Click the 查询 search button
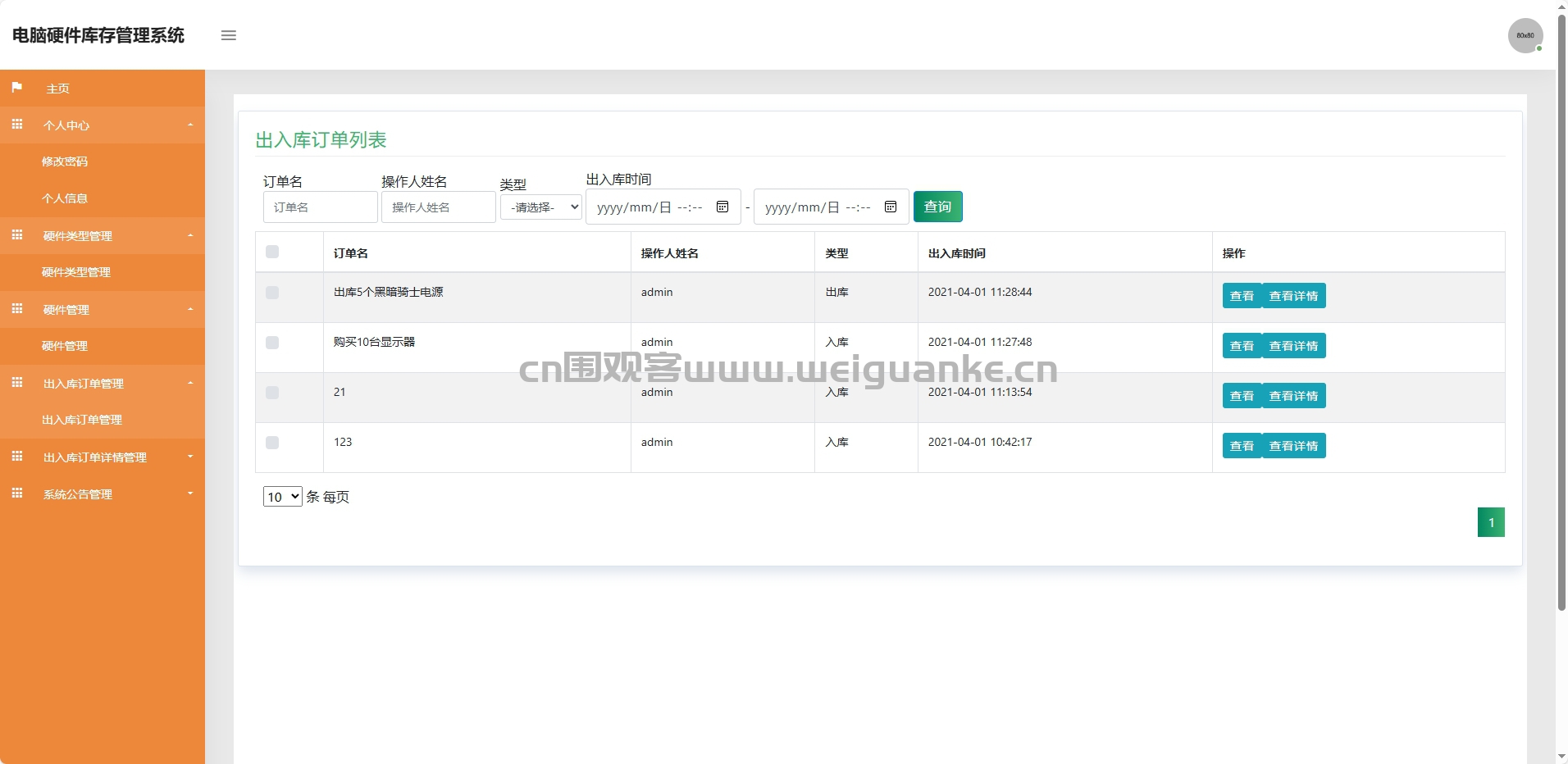Image resolution: width=1568 pixels, height=764 pixels. [937, 206]
